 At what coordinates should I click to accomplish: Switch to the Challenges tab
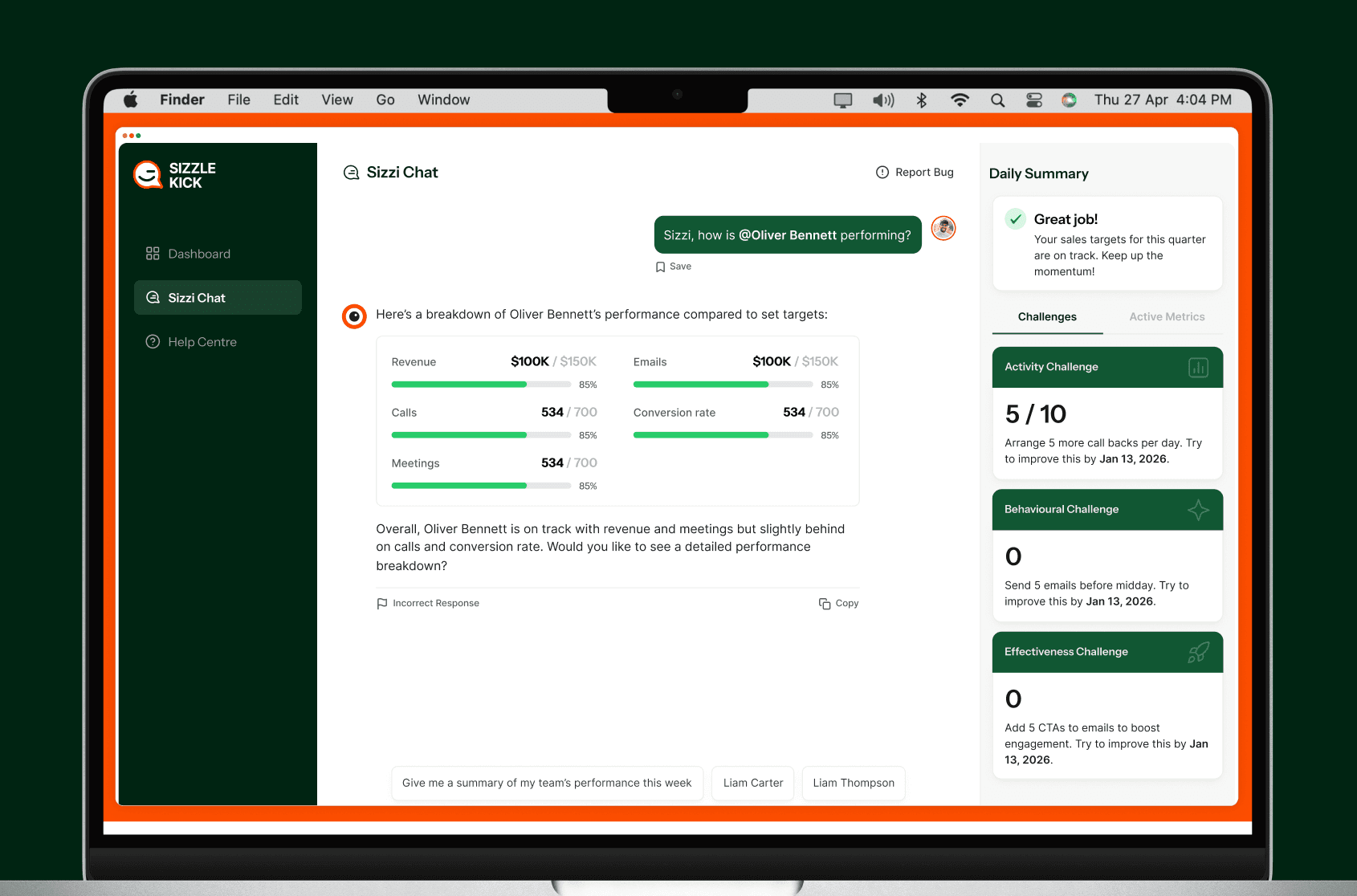[x=1047, y=317]
